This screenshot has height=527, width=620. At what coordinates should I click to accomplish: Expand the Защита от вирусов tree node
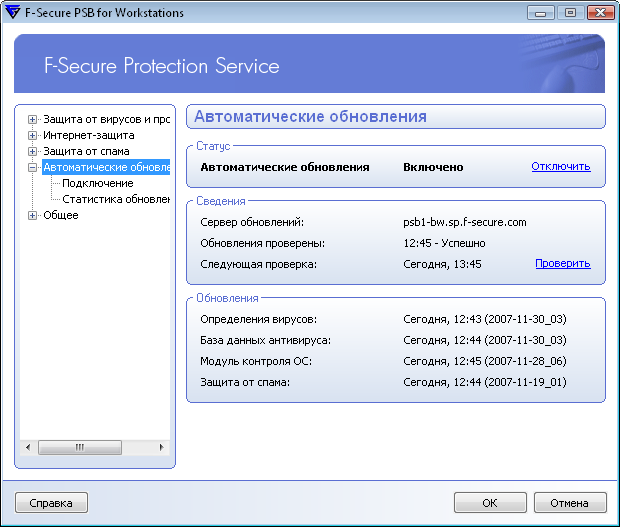[x=32, y=119]
